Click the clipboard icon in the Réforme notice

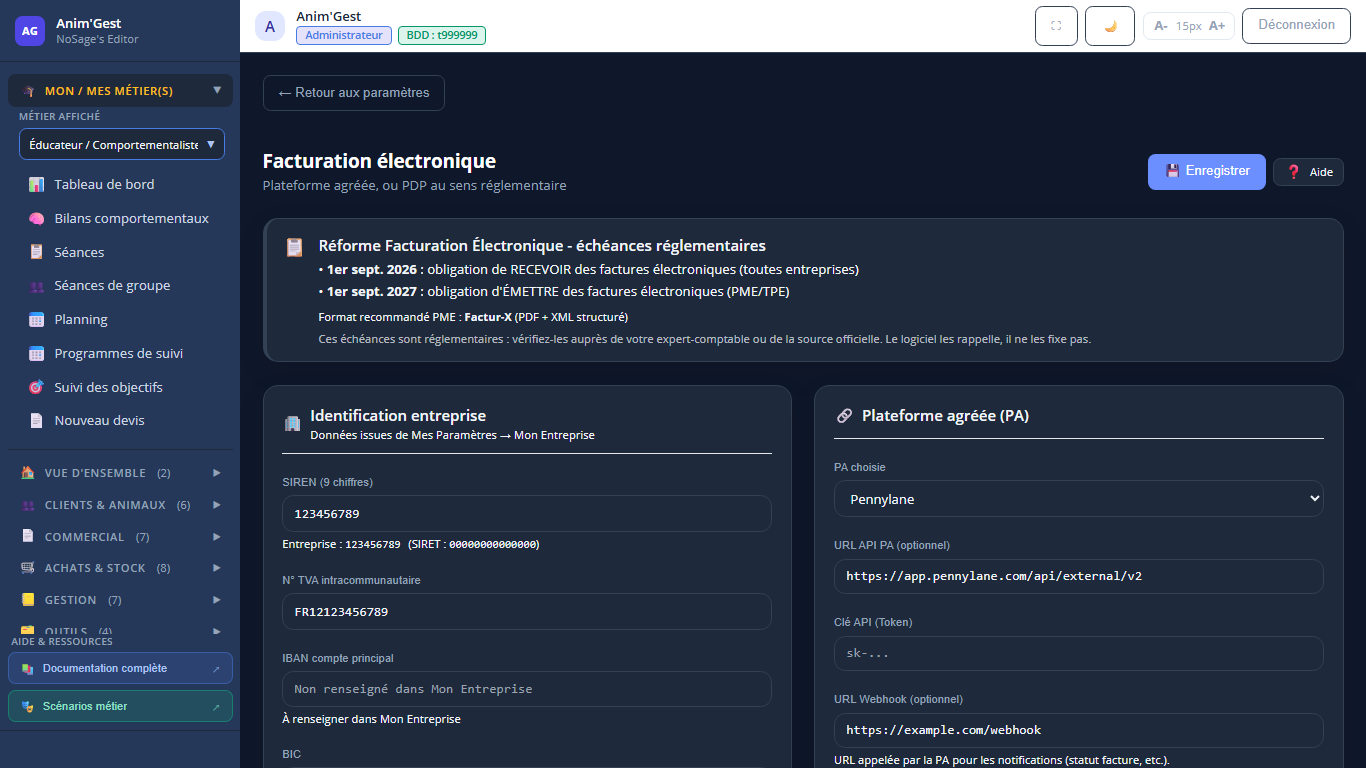[294, 247]
